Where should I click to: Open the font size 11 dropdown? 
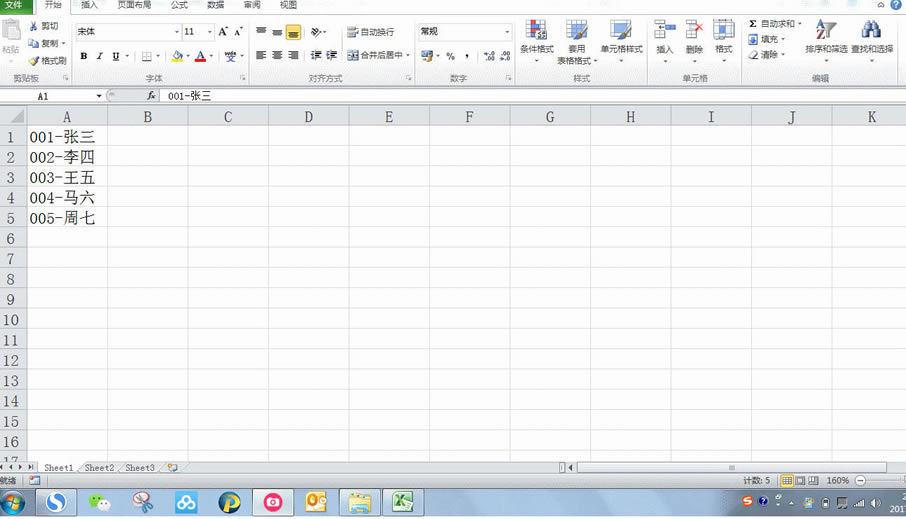[210, 32]
